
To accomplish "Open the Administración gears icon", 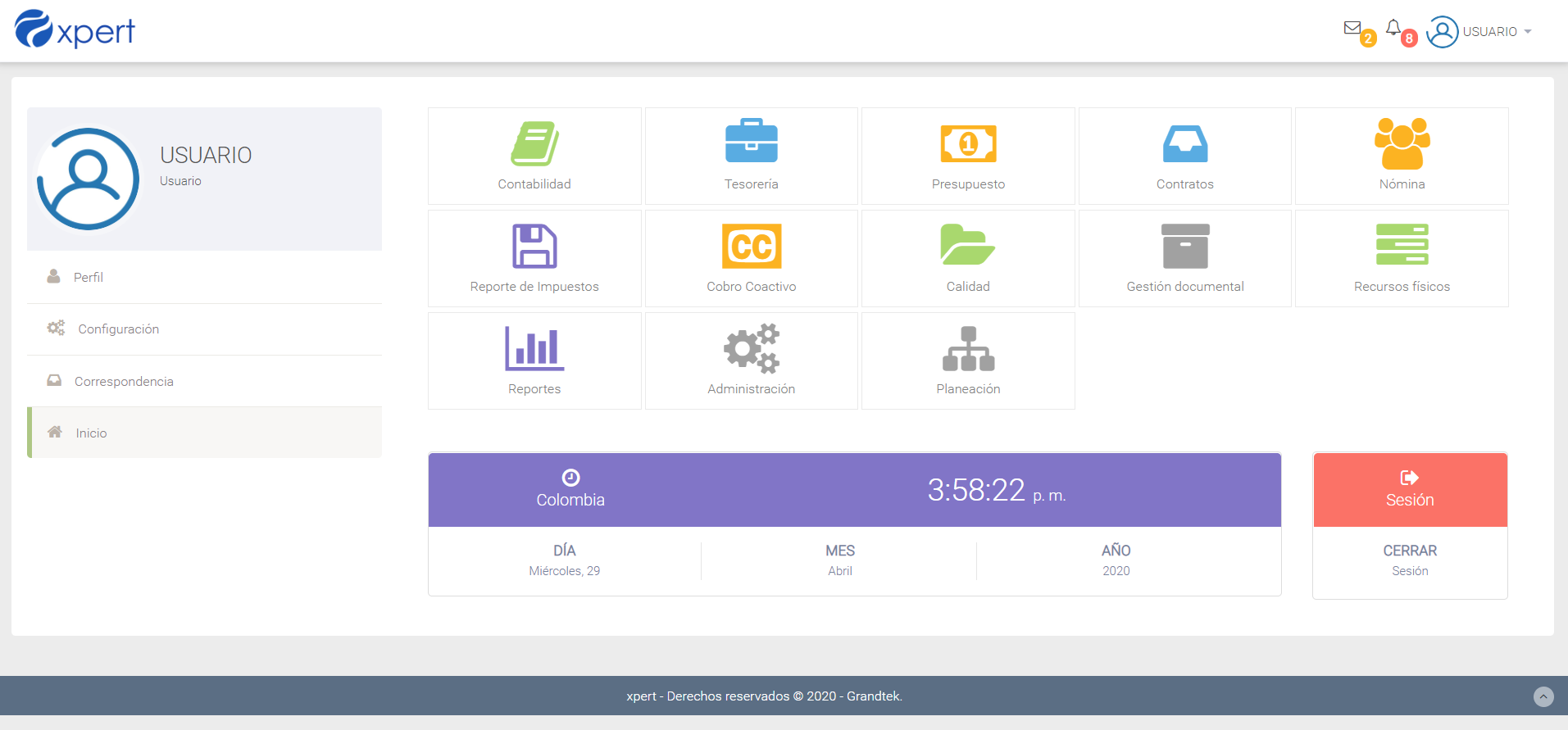I will 751,348.
